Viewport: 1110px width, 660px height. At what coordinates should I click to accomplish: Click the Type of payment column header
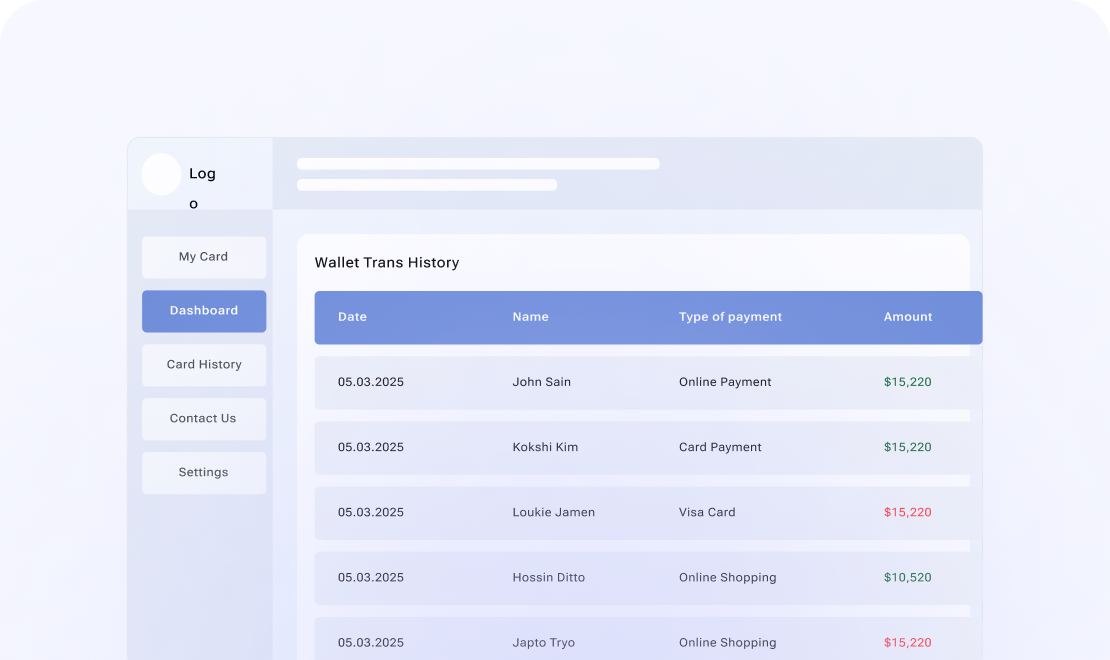(x=730, y=317)
